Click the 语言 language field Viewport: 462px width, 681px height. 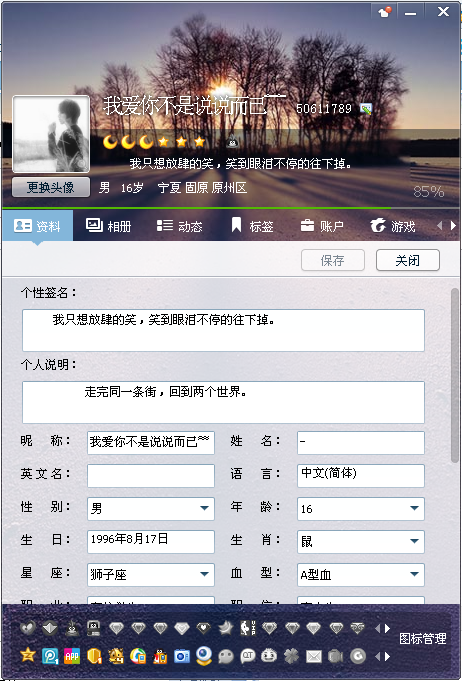point(361,476)
